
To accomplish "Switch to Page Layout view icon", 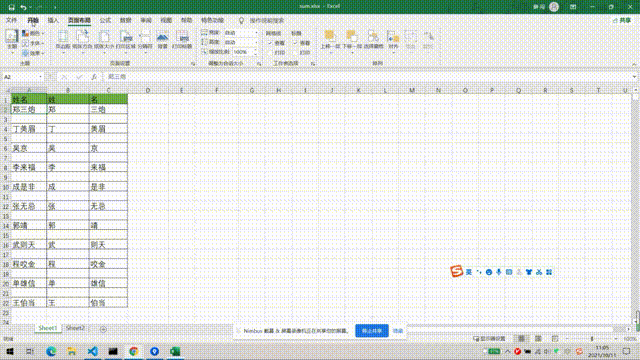I will tap(538, 339).
